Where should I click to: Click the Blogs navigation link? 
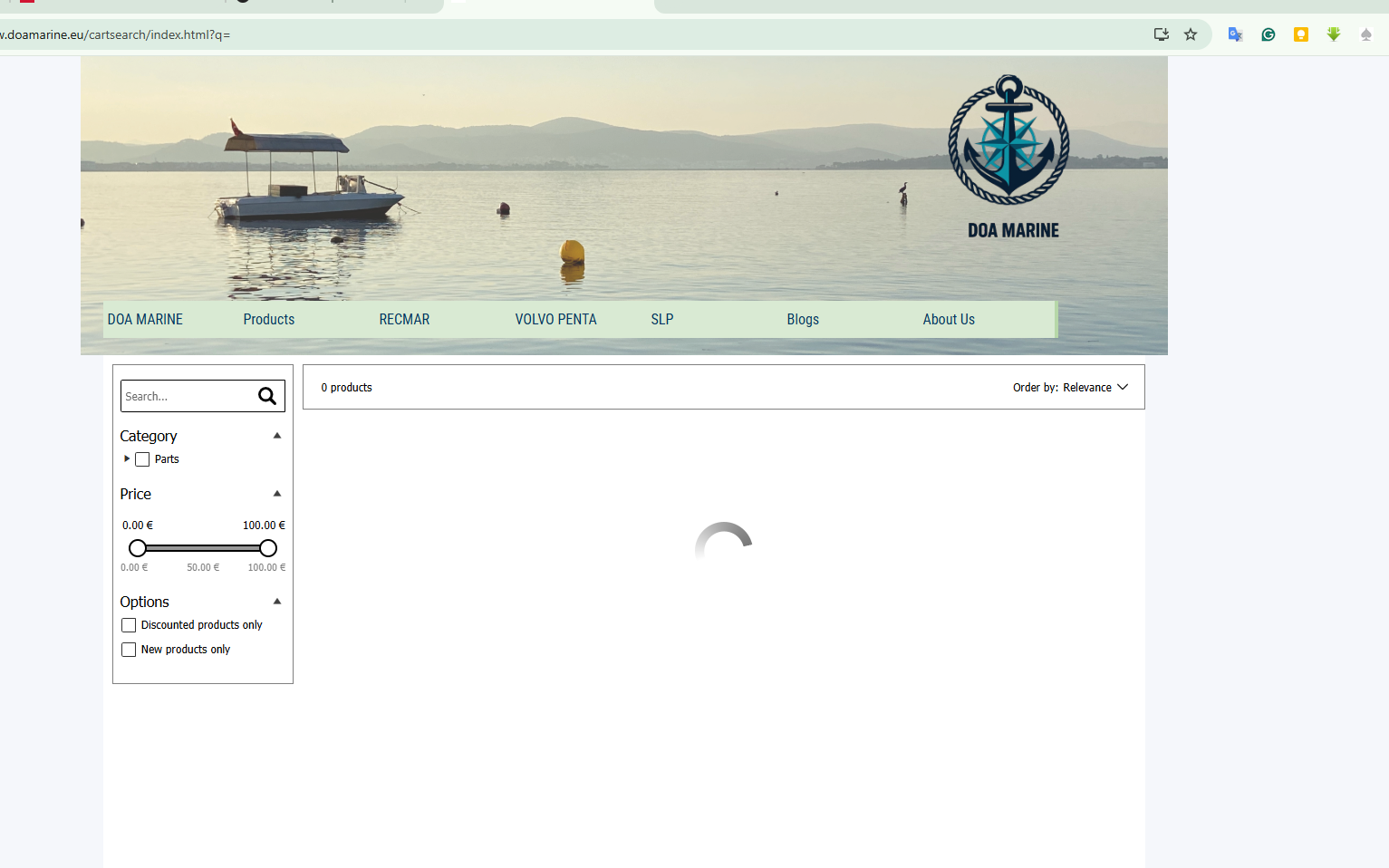pos(803,320)
